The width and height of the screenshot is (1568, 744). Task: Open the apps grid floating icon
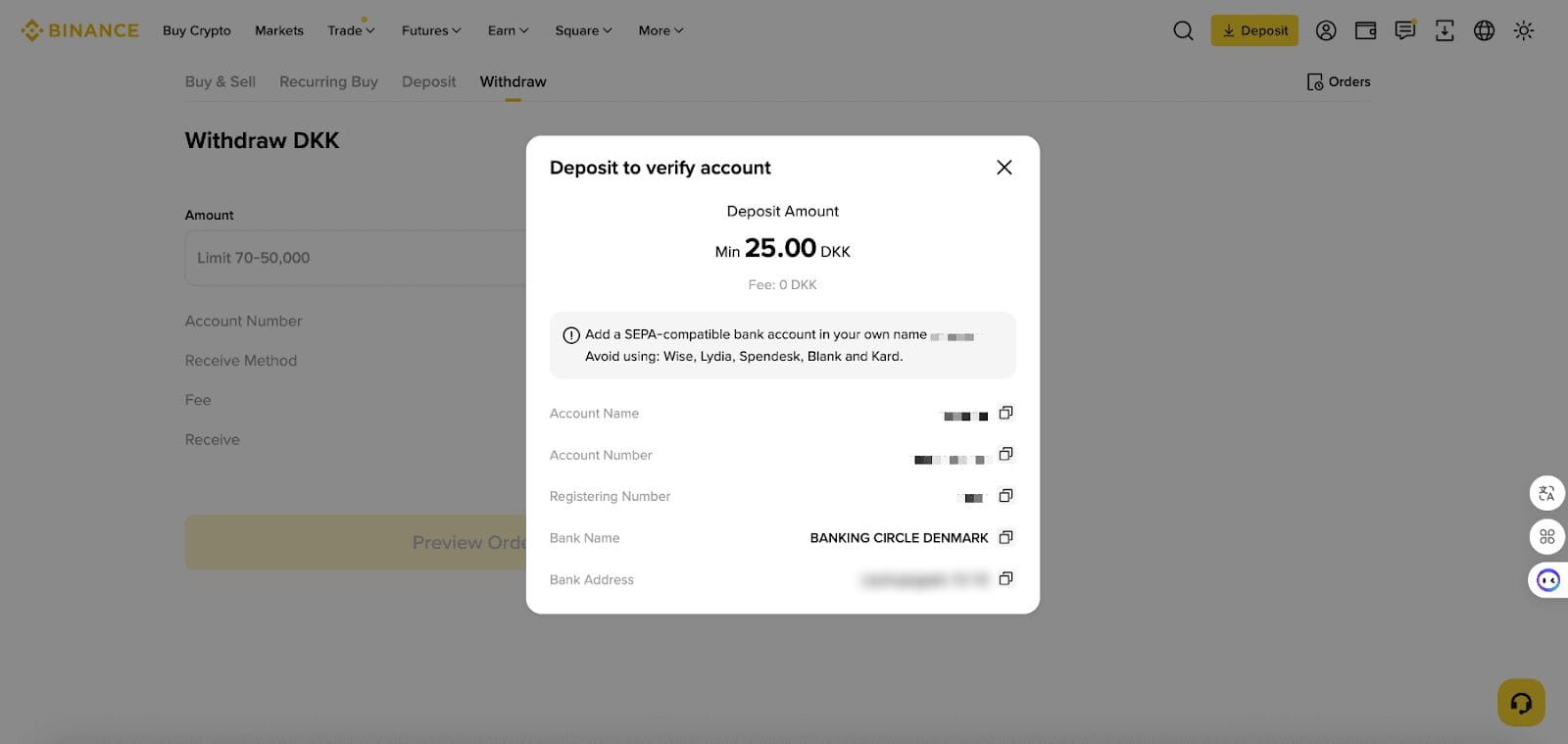point(1547,536)
